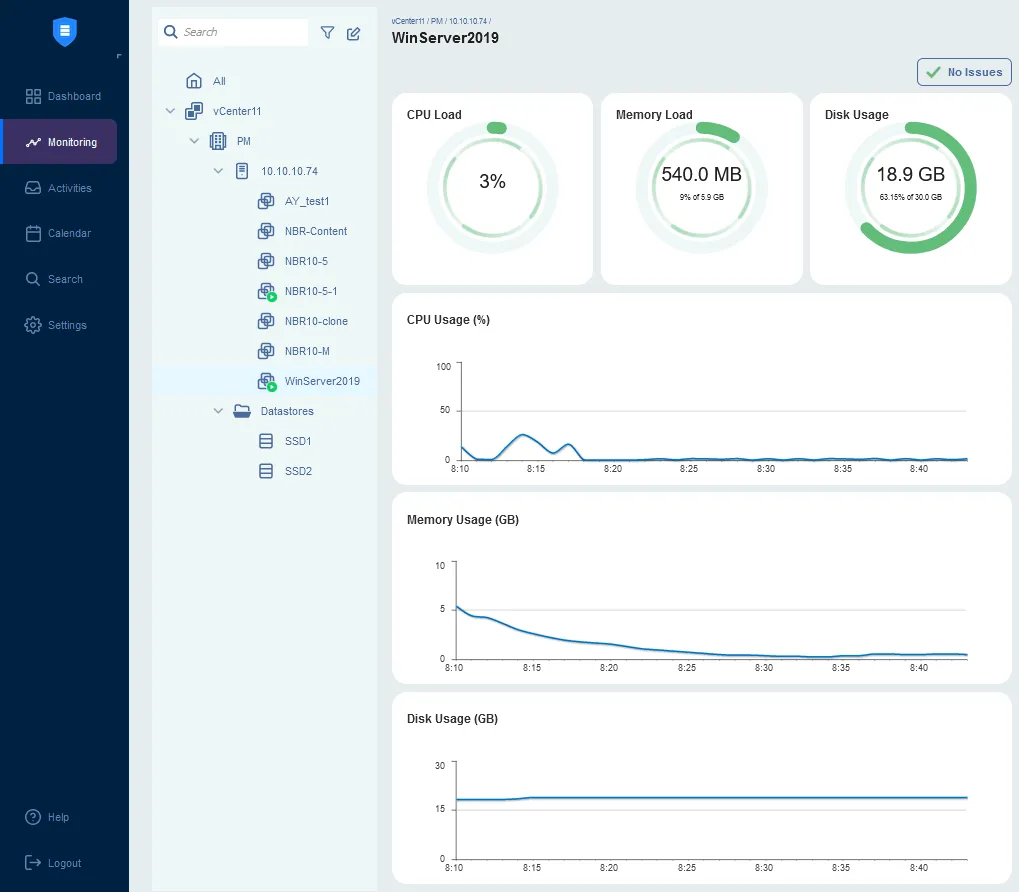Screen dimensions: 1019x892
Task: Focus the inventory Search field
Action: pos(240,32)
